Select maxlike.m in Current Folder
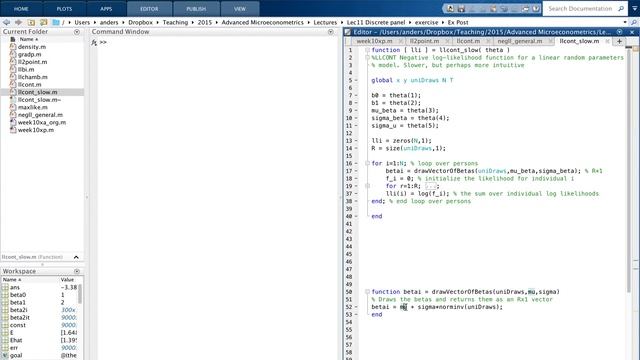Screen dimensions: 640x360 [x=33, y=107]
